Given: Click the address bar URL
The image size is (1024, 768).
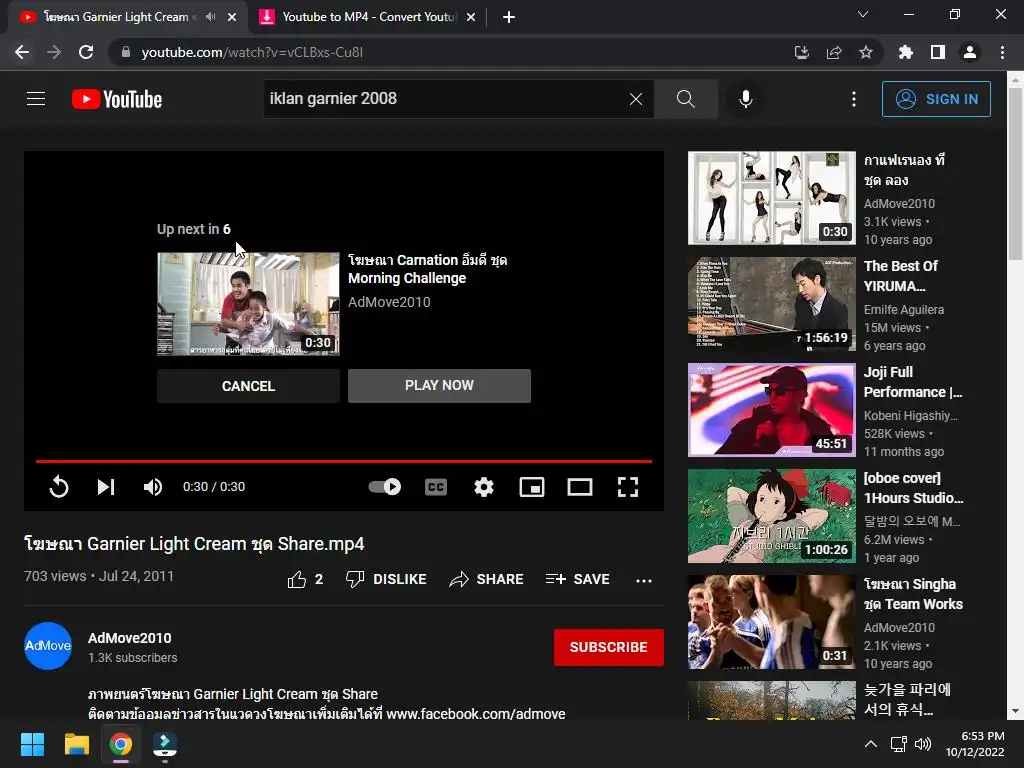Looking at the screenshot, I should coord(252,52).
